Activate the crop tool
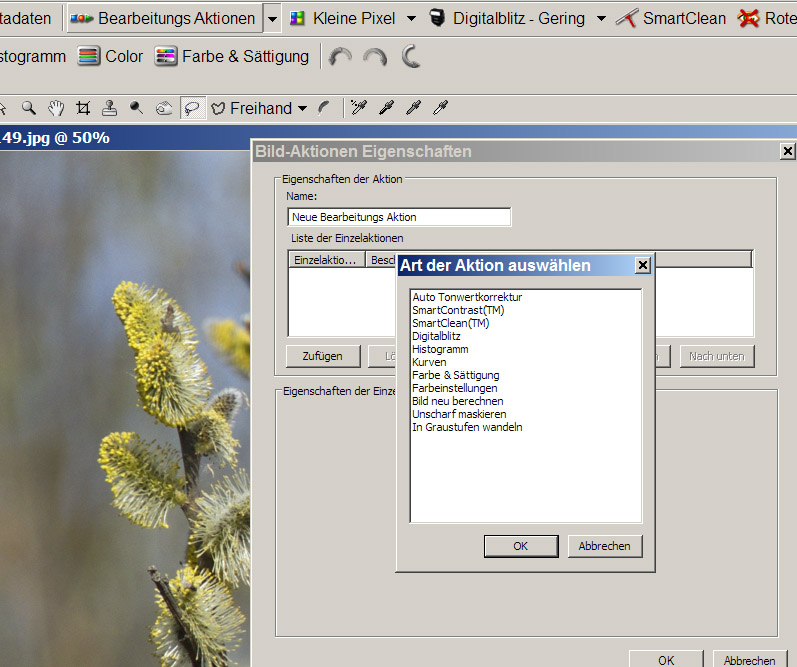Screen dimensions: 797x667 pyautogui.click(x=83, y=108)
